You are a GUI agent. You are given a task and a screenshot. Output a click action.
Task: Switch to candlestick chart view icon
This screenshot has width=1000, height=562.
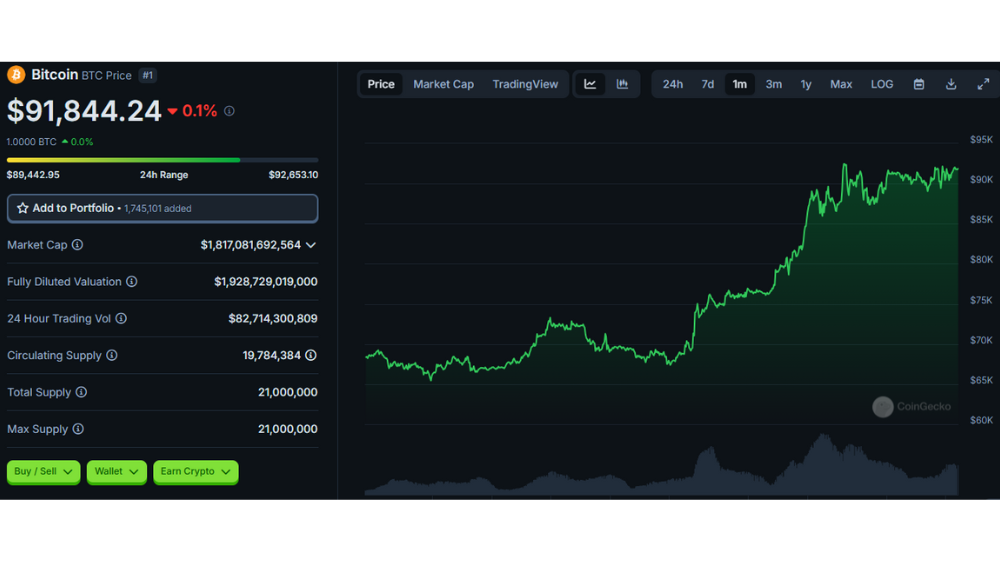pos(622,84)
